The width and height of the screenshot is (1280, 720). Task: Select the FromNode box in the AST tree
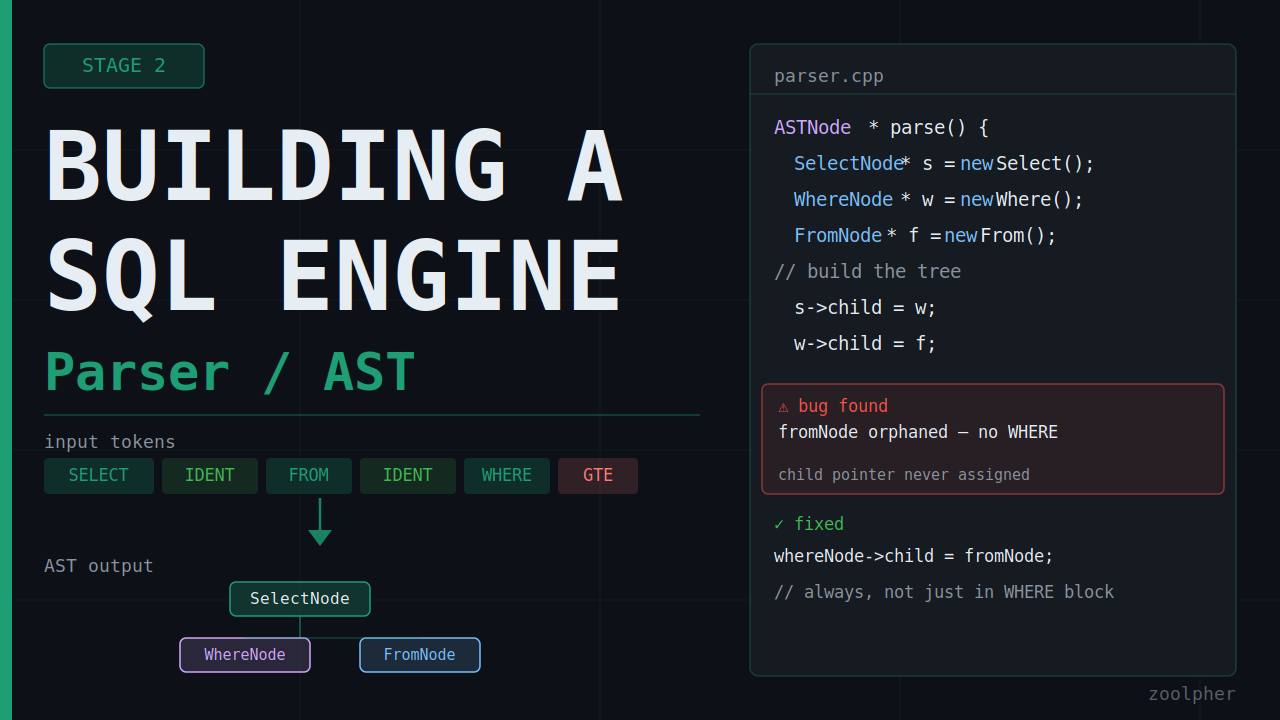coord(420,655)
